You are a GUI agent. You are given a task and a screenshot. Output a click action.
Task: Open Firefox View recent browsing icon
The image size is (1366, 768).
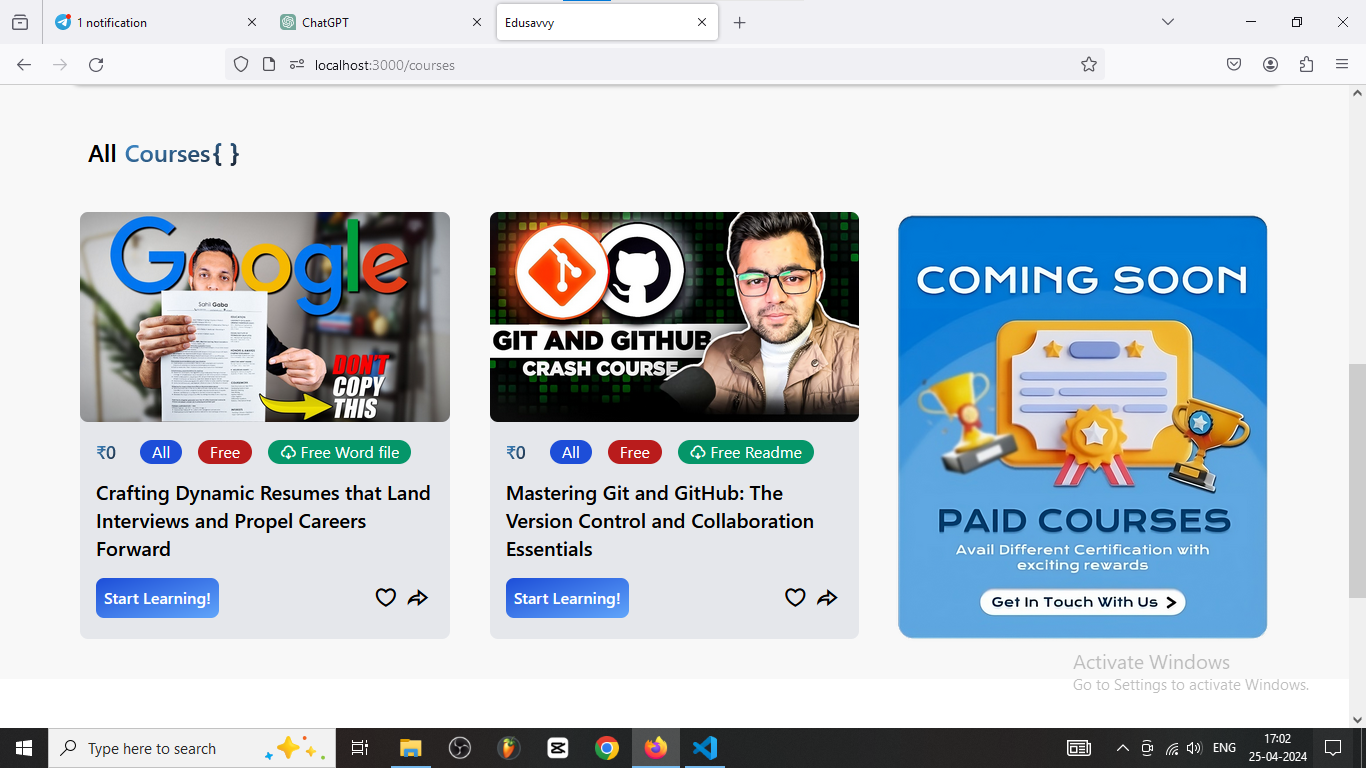tap(20, 22)
